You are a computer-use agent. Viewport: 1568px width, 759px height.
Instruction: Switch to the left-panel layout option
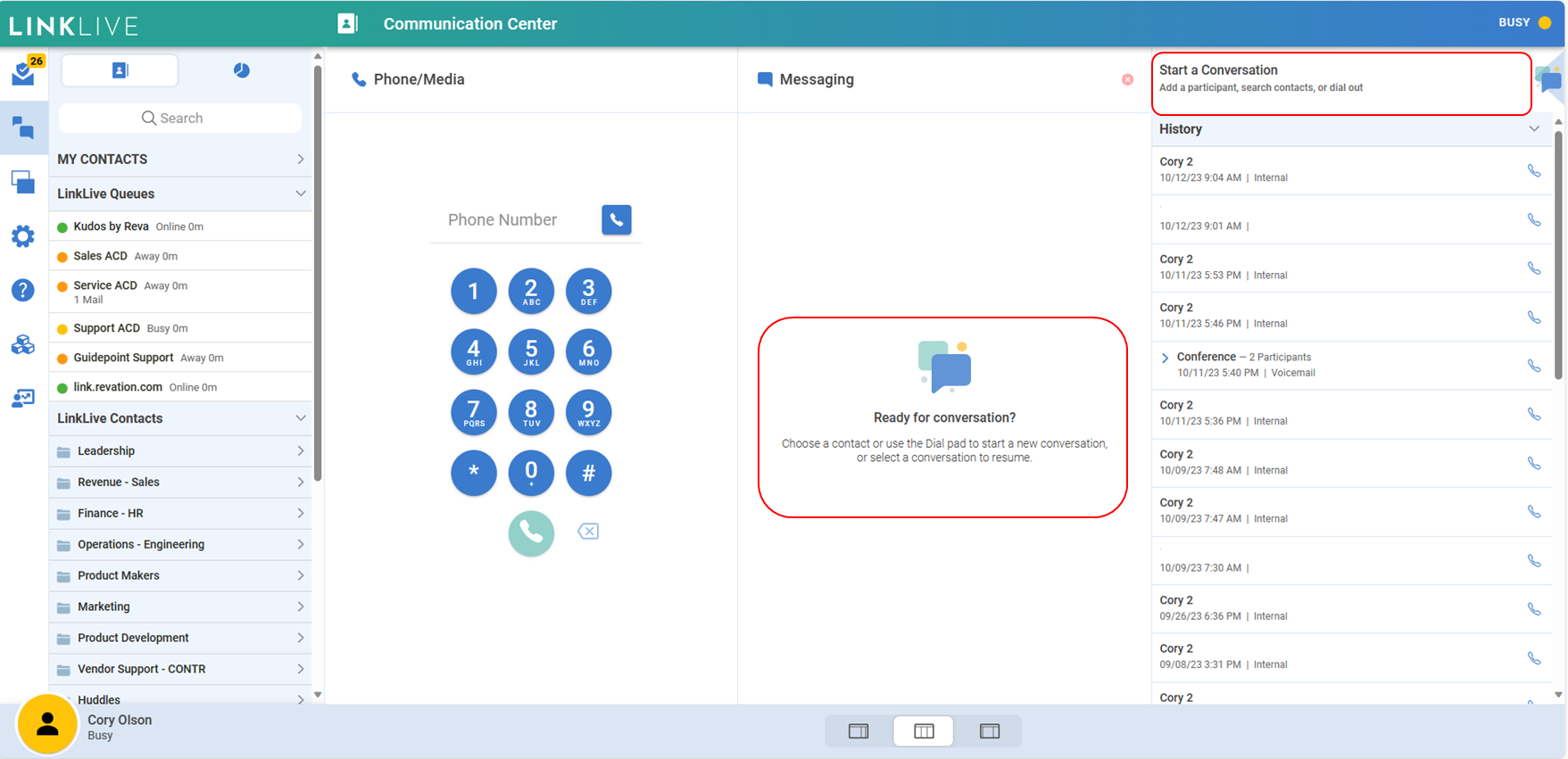point(859,731)
